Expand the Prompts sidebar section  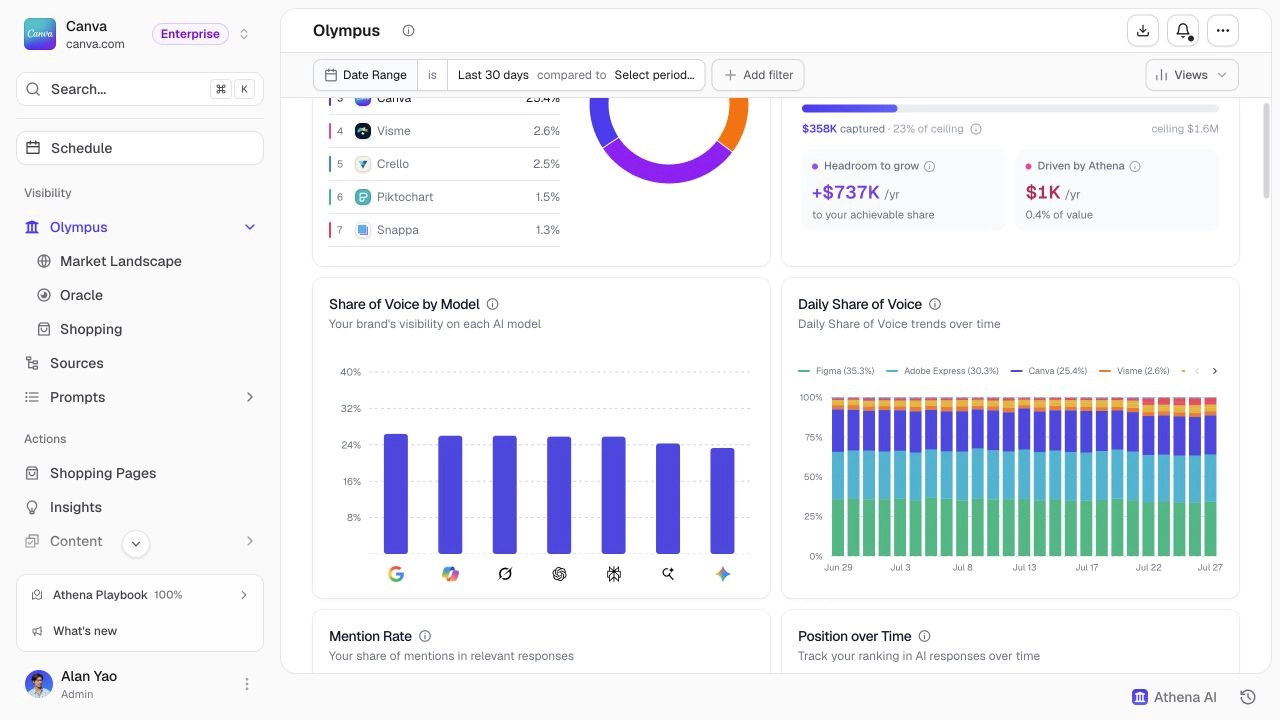(140, 397)
